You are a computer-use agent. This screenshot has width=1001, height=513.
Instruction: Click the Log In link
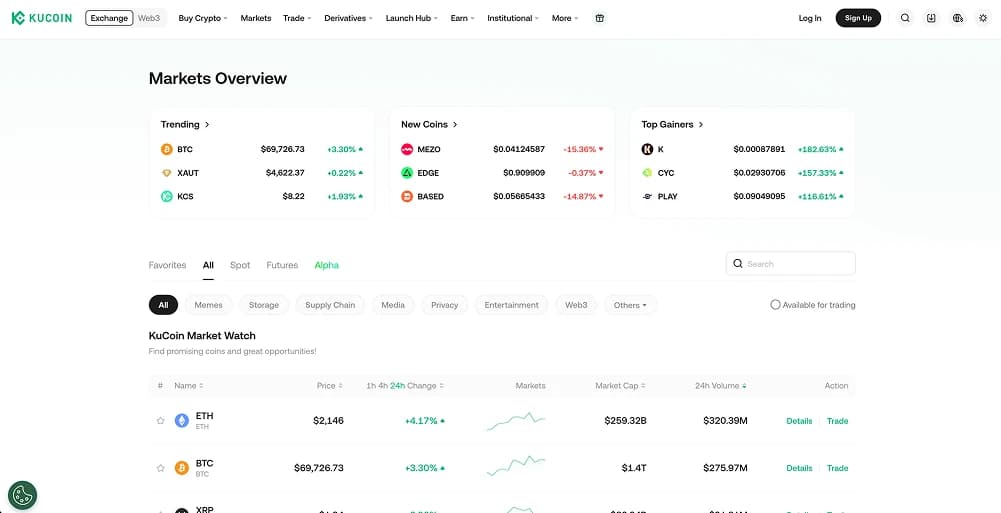(x=810, y=18)
